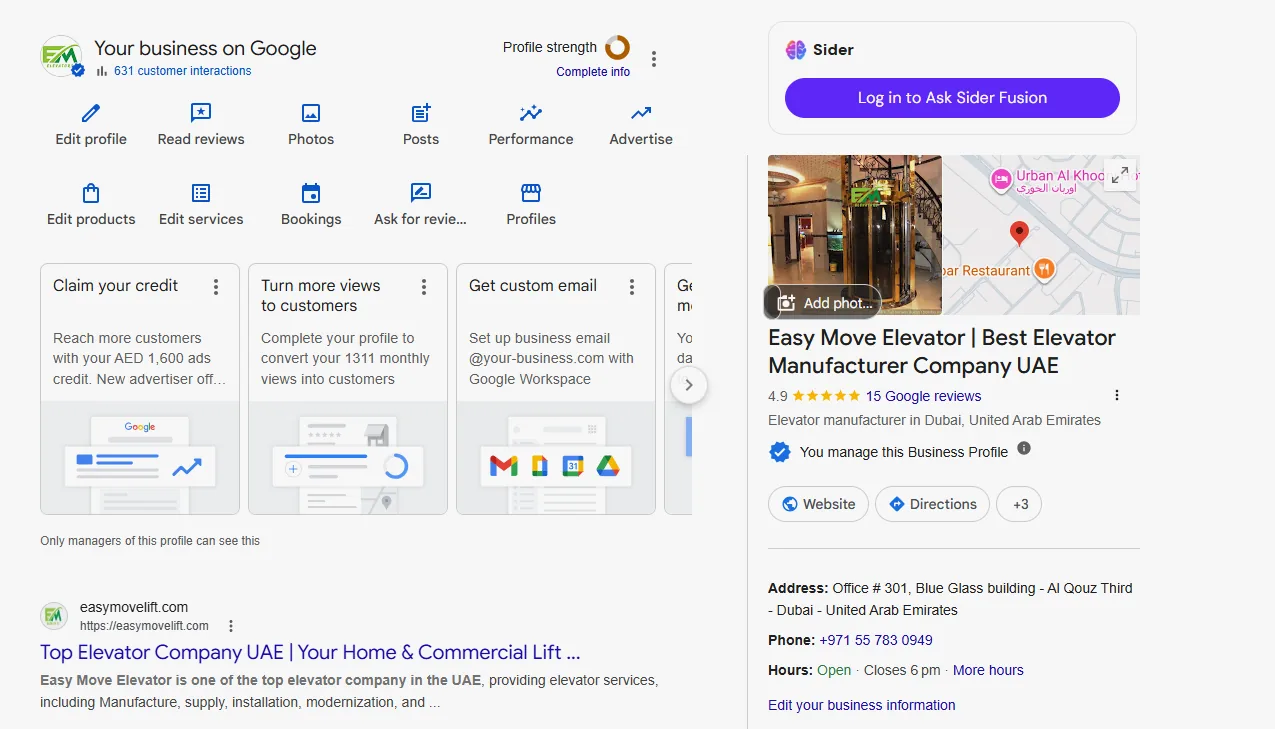Viewport: 1275px width, 729px height.
Task: Open Edit services list icon
Action: pos(201,193)
